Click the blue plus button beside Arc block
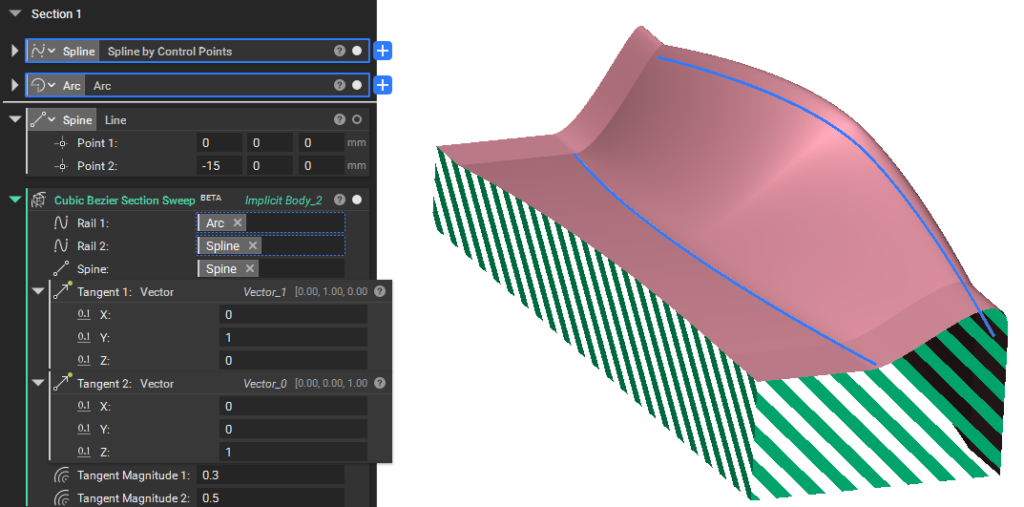Screen dimensions: 1024x507 pos(384,86)
